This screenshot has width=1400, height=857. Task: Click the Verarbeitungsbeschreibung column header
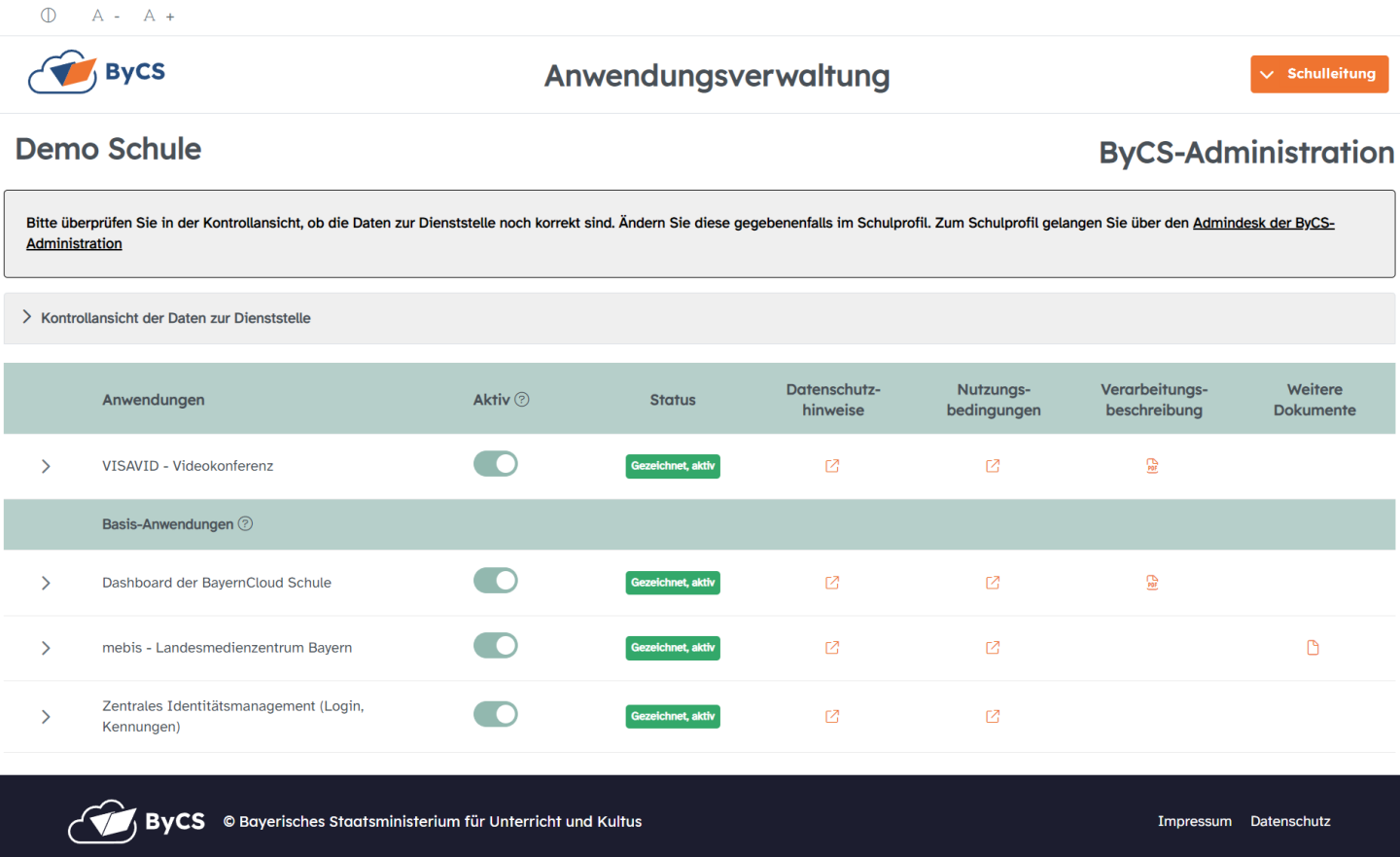[1154, 400]
